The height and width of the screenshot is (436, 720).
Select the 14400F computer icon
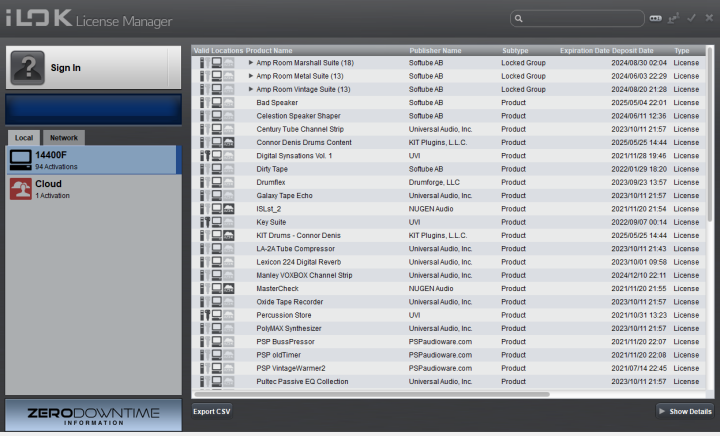21,160
